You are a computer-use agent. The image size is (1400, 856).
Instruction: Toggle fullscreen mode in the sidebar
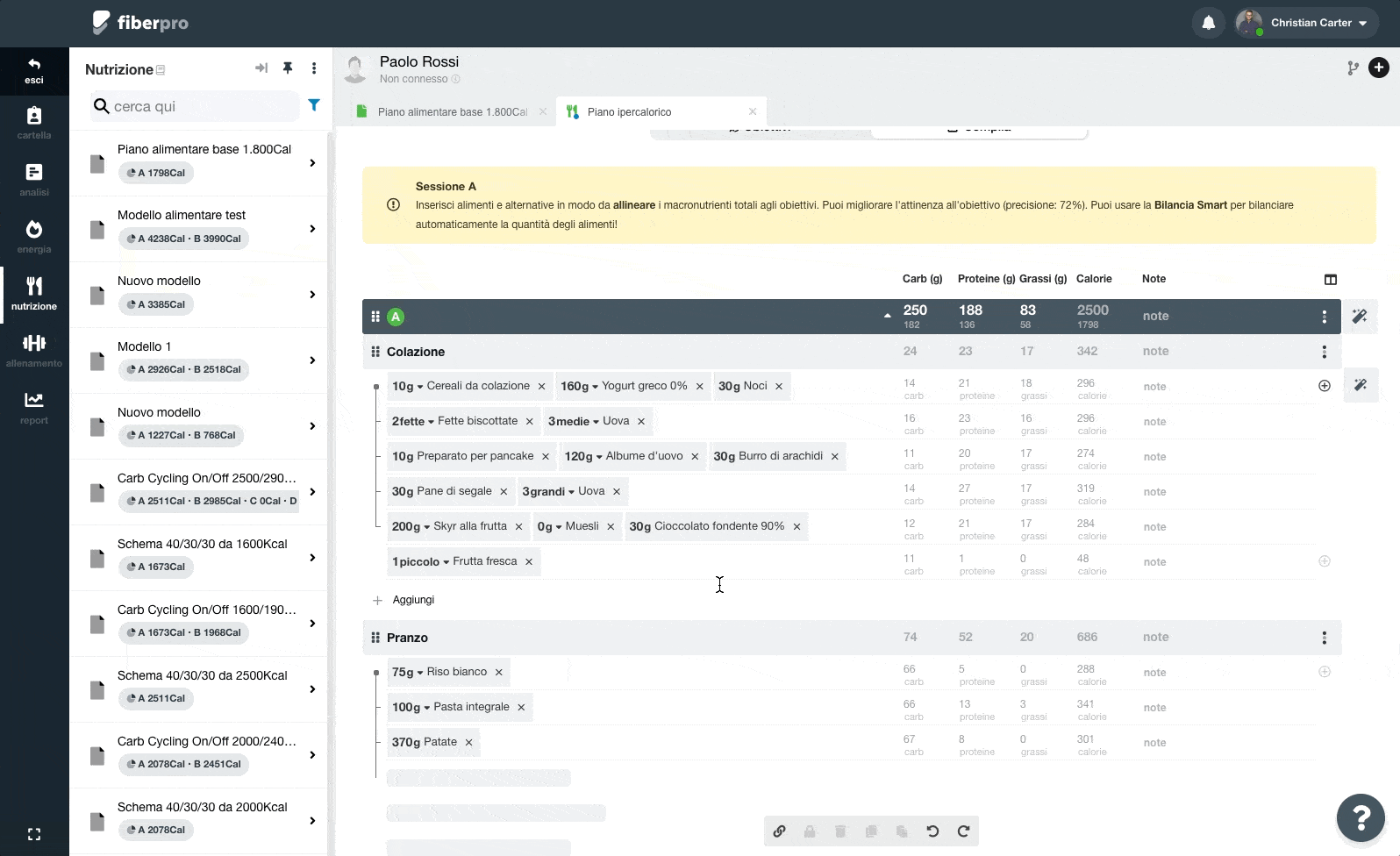[34, 834]
